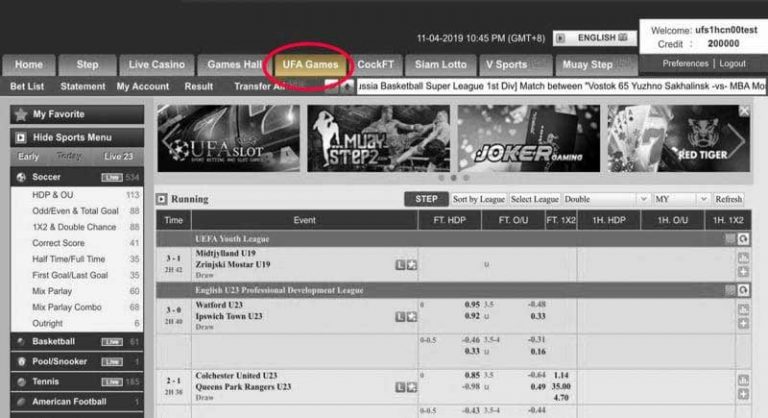
Task: Click the Running section arrow icon
Action: click(x=162, y=199)
